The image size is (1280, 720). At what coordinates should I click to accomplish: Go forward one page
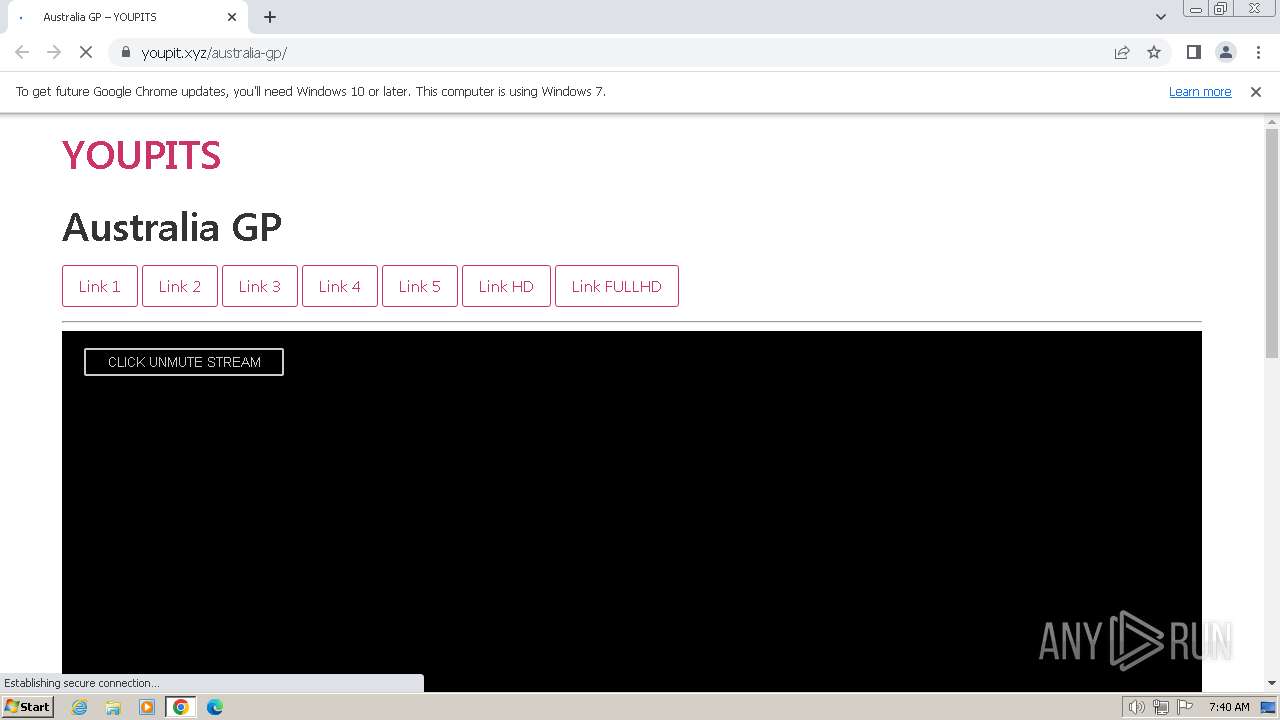(x=54, y=52)
